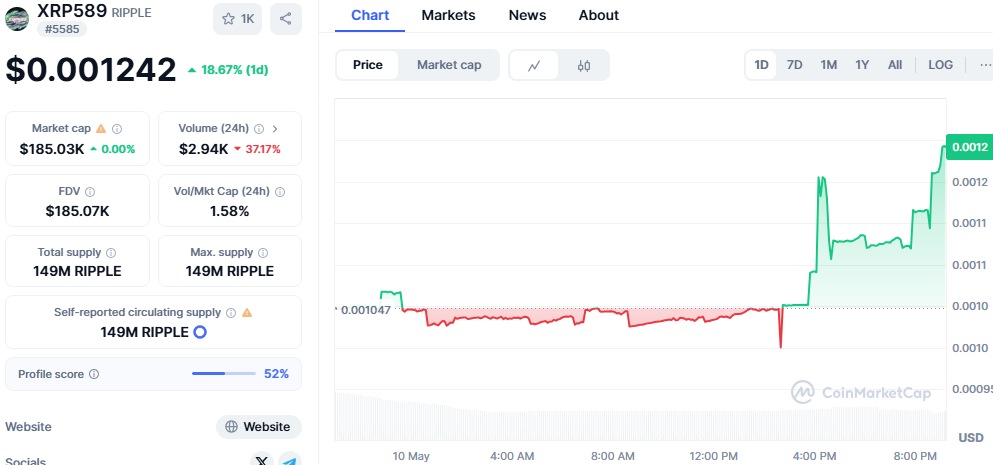
Task: Click the XRP589 coin logo thumbnail
Action: click(x=17, y=19)
